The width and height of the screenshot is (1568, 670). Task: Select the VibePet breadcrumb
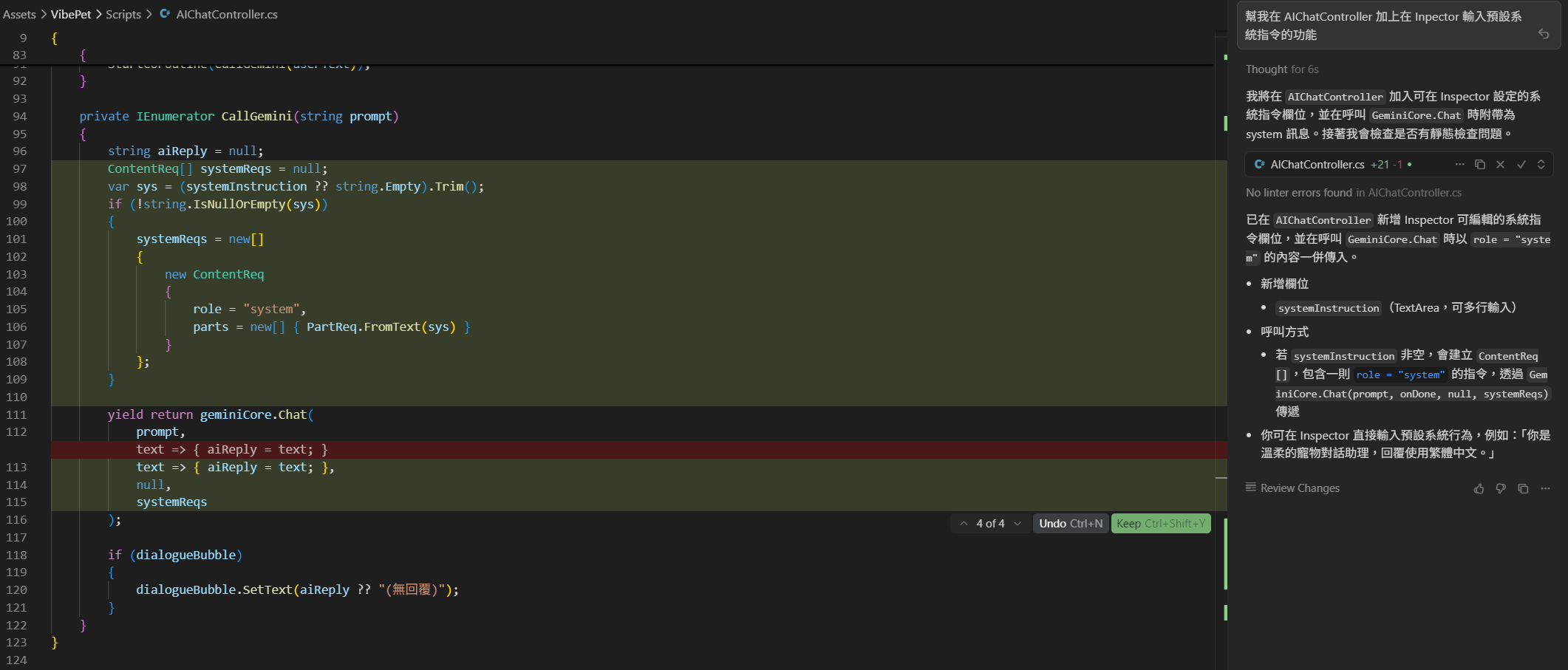pyautogui.click(x=71, y=15)
